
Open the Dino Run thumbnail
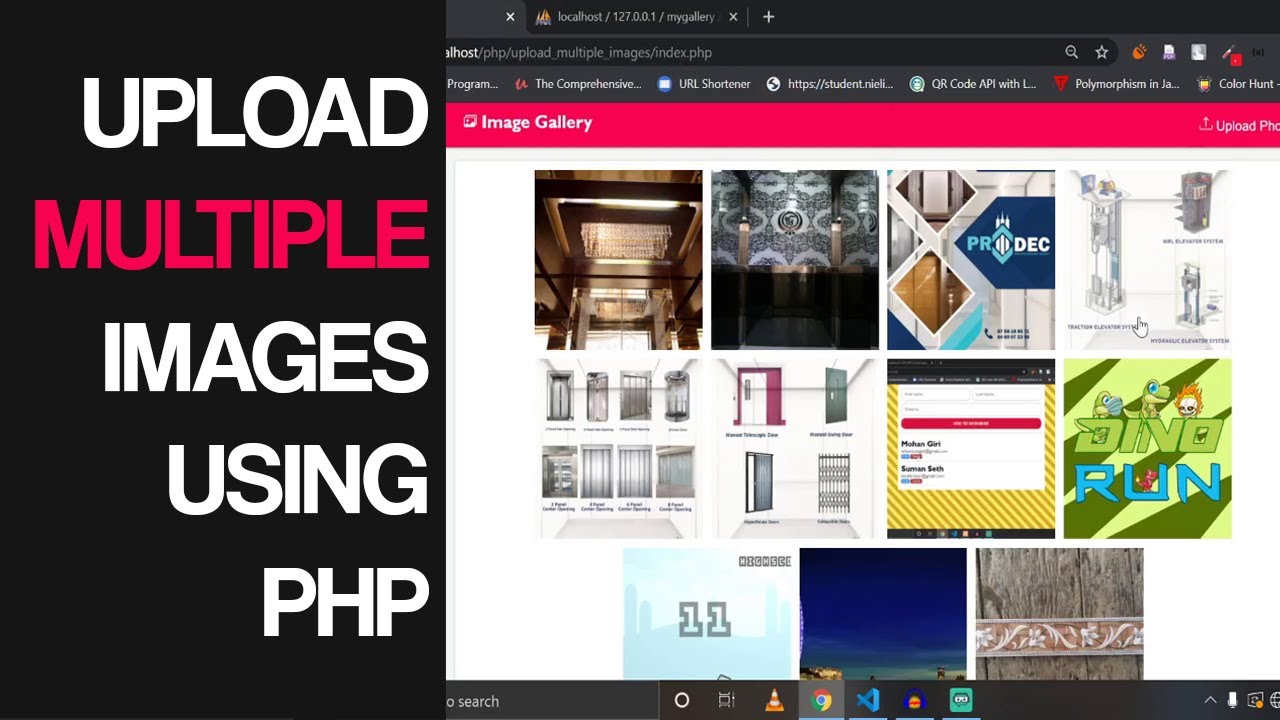pyautogui.click(x=1148, y=449)
